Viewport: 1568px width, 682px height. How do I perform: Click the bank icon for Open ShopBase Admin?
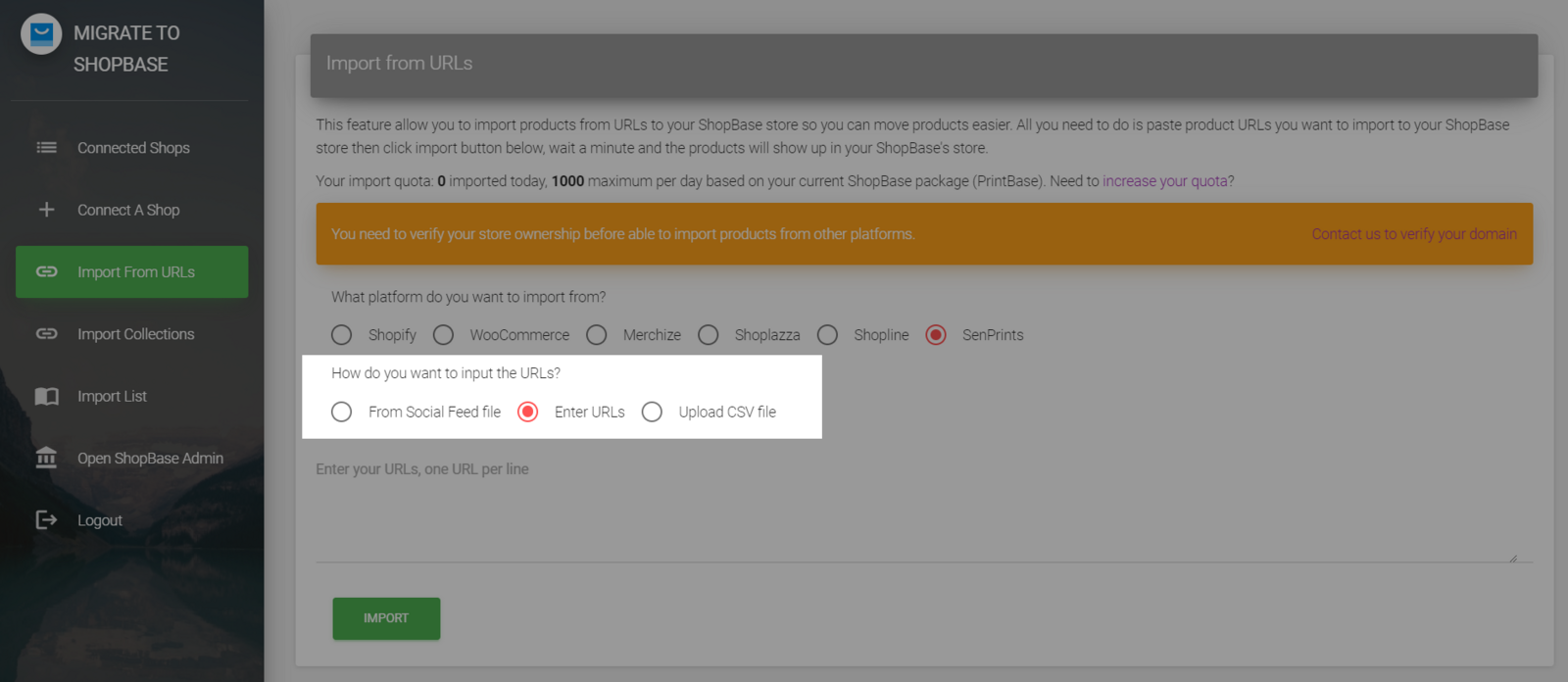click(x=46, y=458)
